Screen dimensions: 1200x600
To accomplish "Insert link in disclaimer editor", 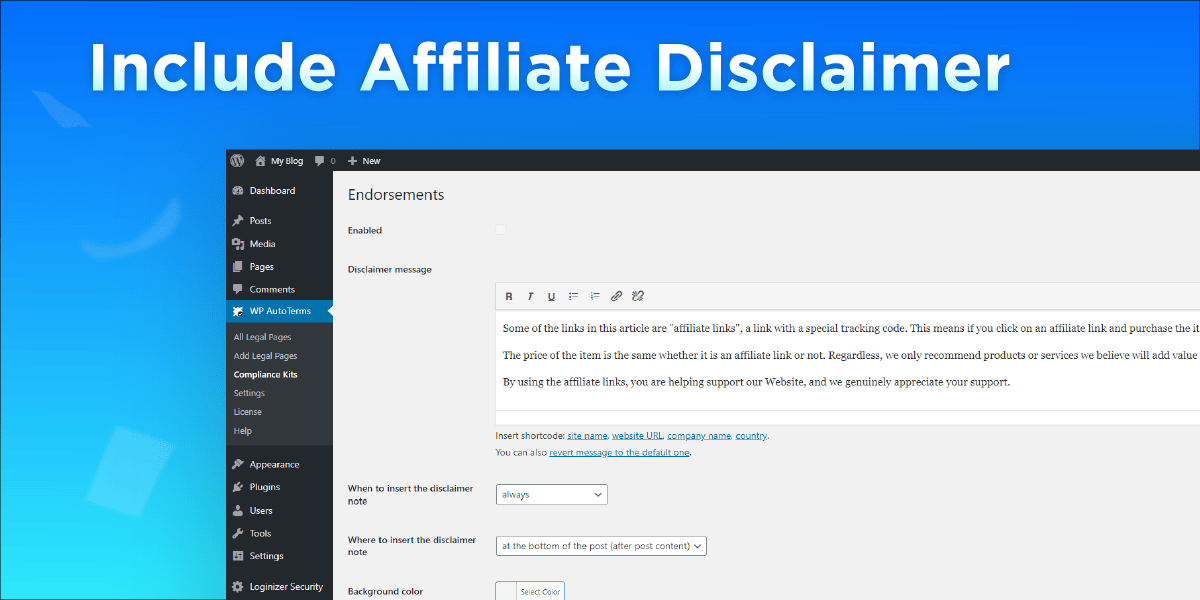I will 616,296.
